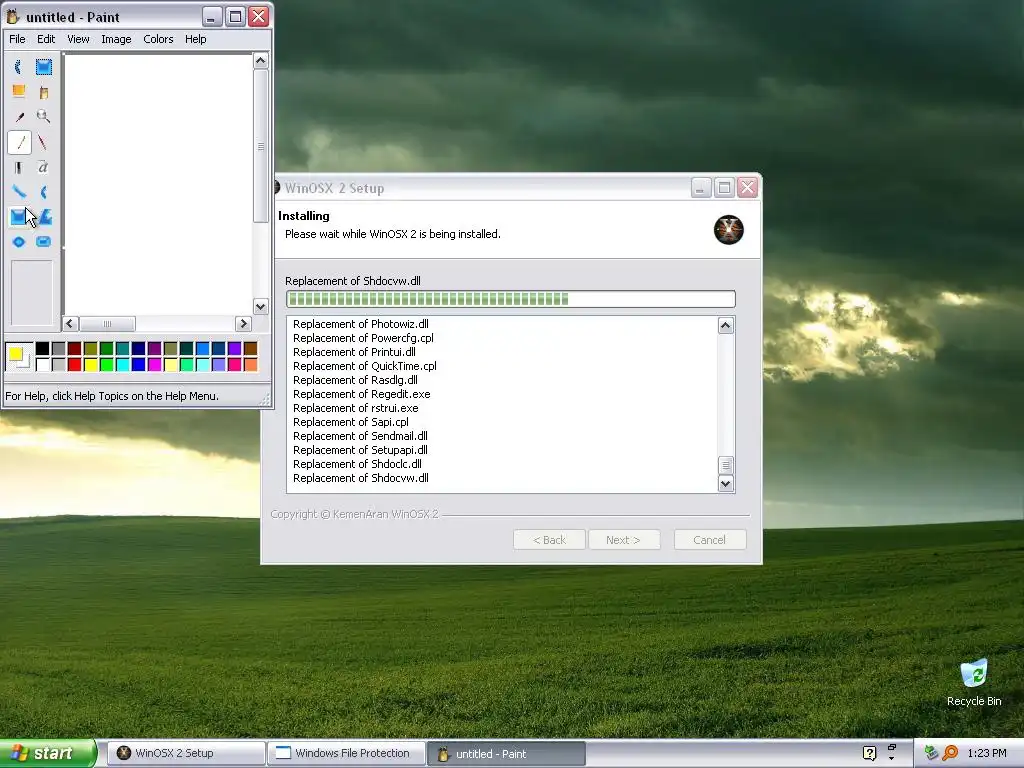Select the white color swatch
1024x768 pixels.
(42, 364)
